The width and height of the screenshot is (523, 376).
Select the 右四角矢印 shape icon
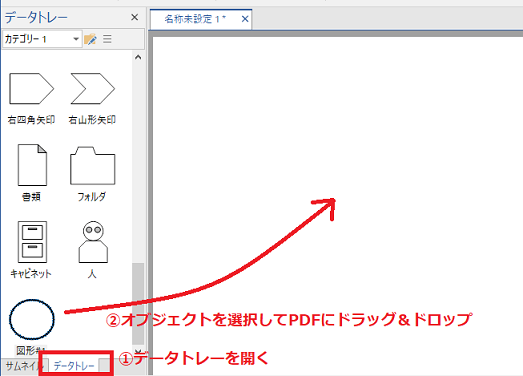31,88
